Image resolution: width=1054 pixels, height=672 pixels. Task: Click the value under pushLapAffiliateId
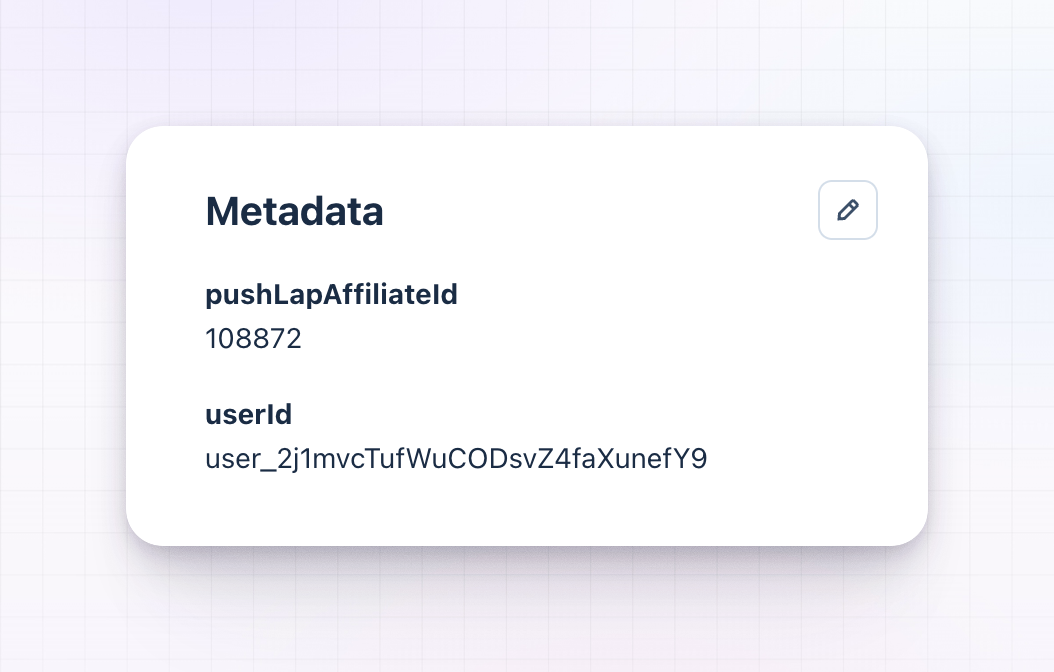click(253, 338)
